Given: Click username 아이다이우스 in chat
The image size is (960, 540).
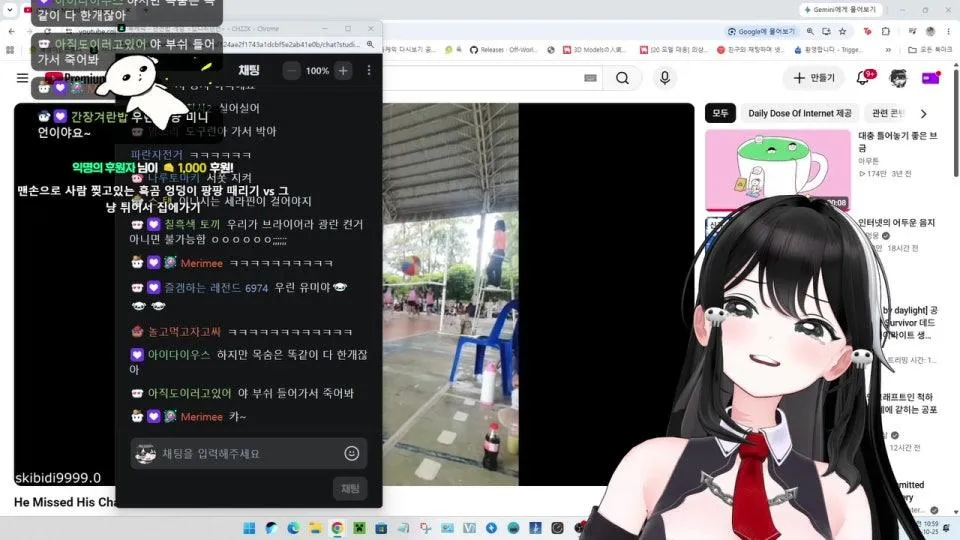Looking at the screenshot, I should pos(179,354).
